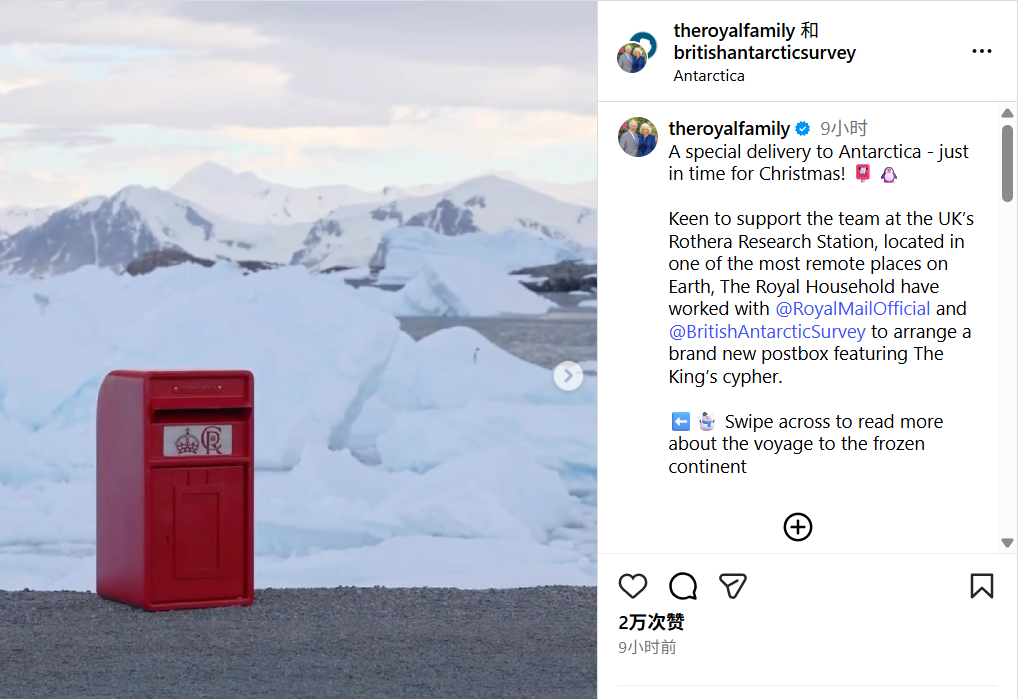
Task: Click the 9小时 timestamp beside username
Action: (x=843, y=129)
